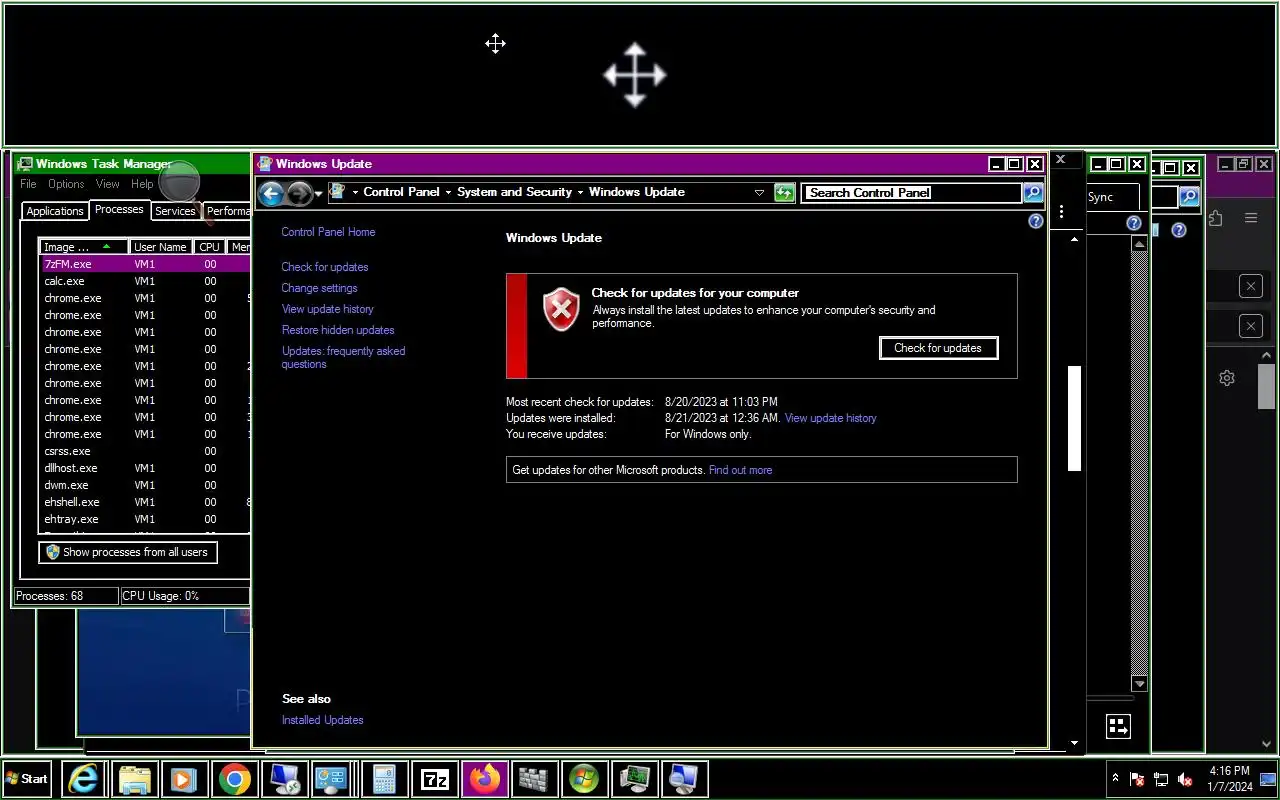Click the forward arrow in Windows Update
The width and height of the screenshot is (1280, 800).
[299, 193]
